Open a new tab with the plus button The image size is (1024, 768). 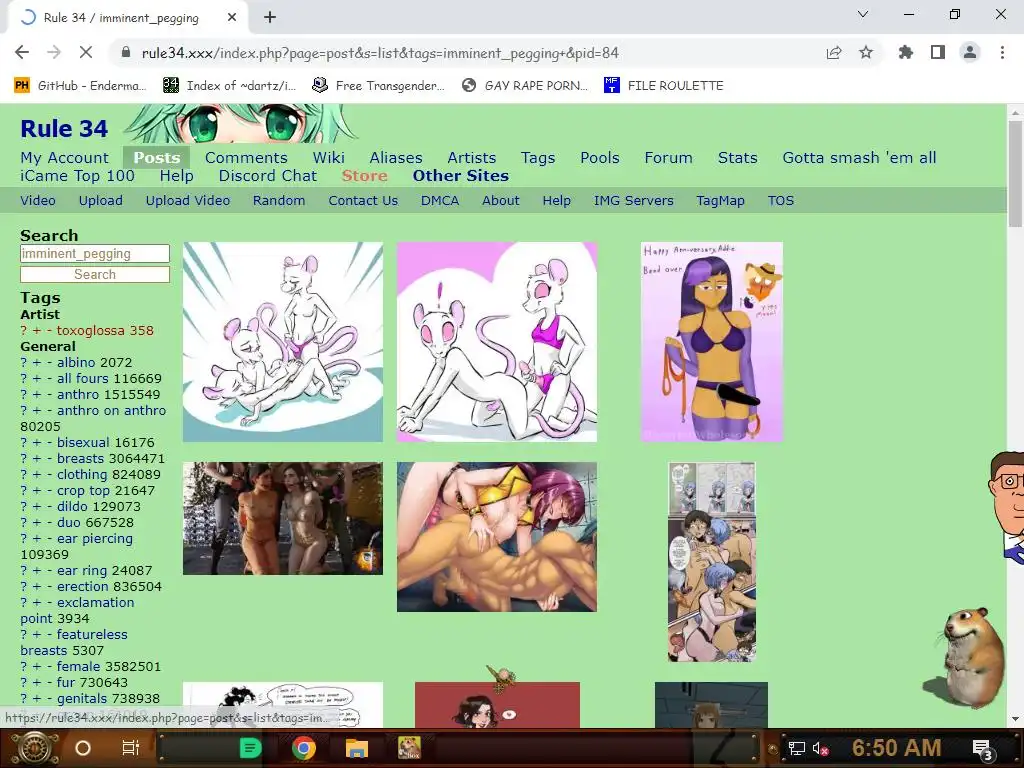coord(270,18)
